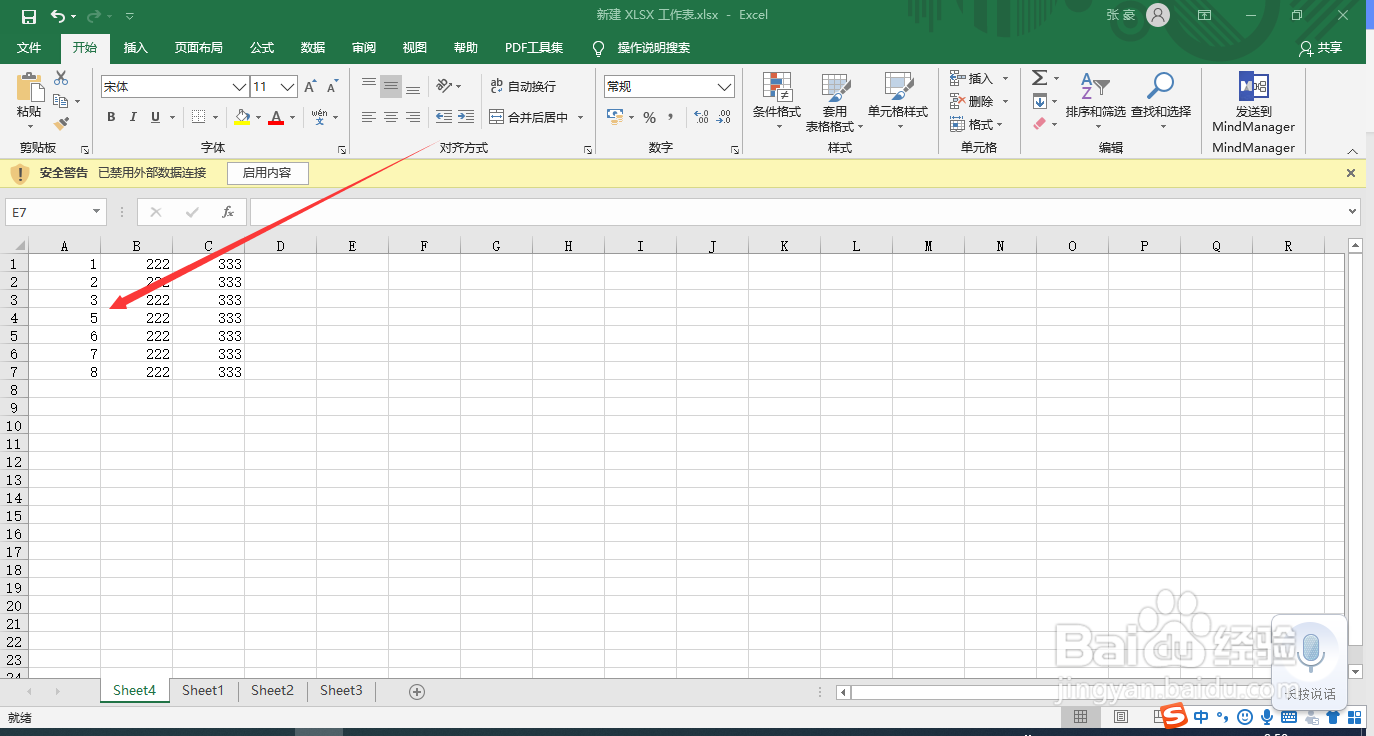
Task: Switch to the 公式 (Formulas) ribbon tab
Action: [x=262, y=48]
